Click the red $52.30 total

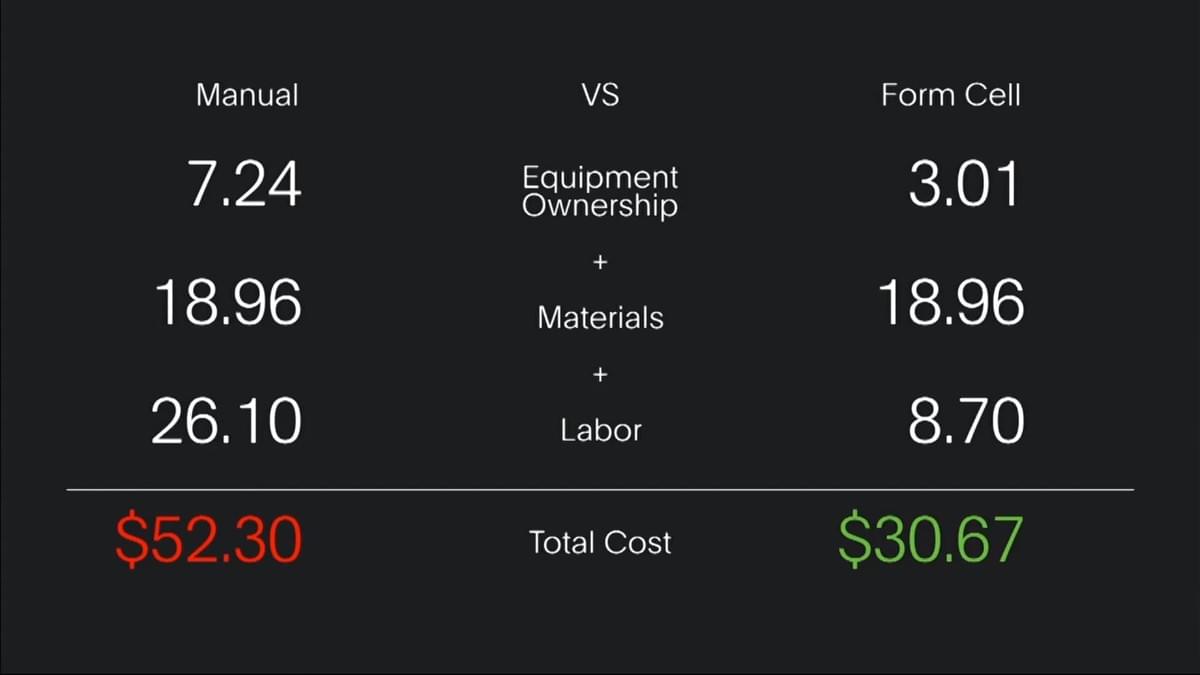coord(208,540)
